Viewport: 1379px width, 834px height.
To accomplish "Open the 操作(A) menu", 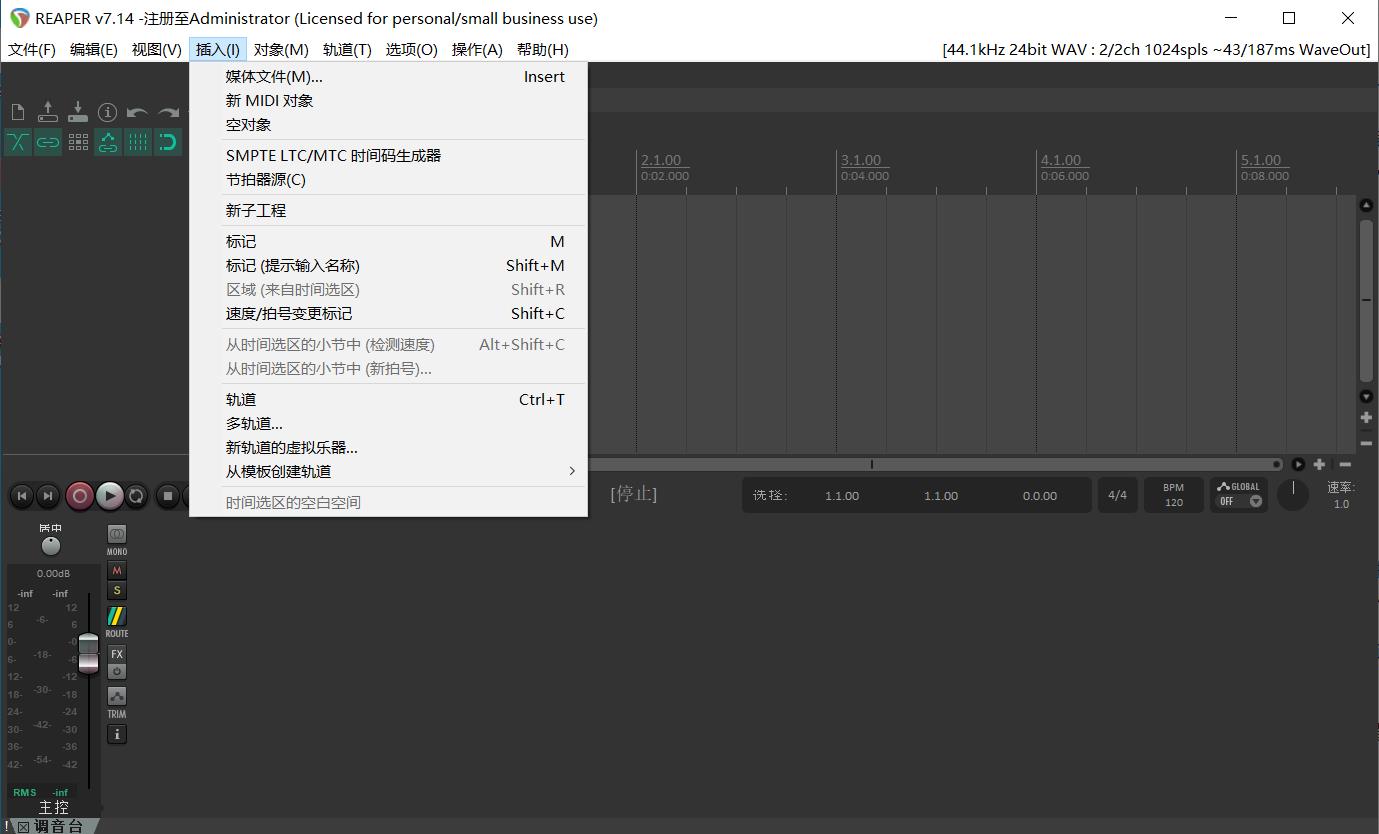I will click(477, 49).
